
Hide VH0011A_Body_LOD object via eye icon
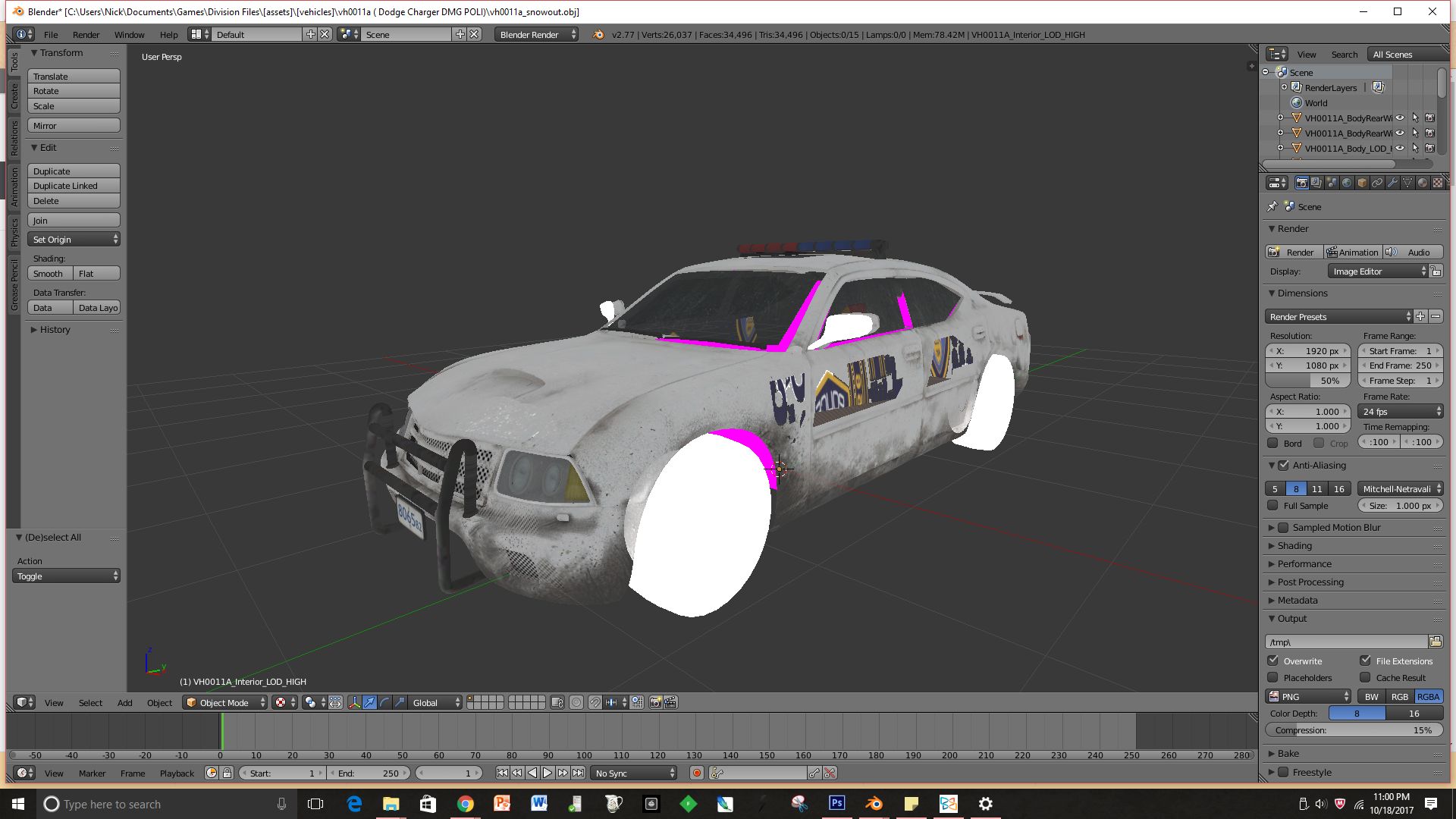[x=1400, y=148]
